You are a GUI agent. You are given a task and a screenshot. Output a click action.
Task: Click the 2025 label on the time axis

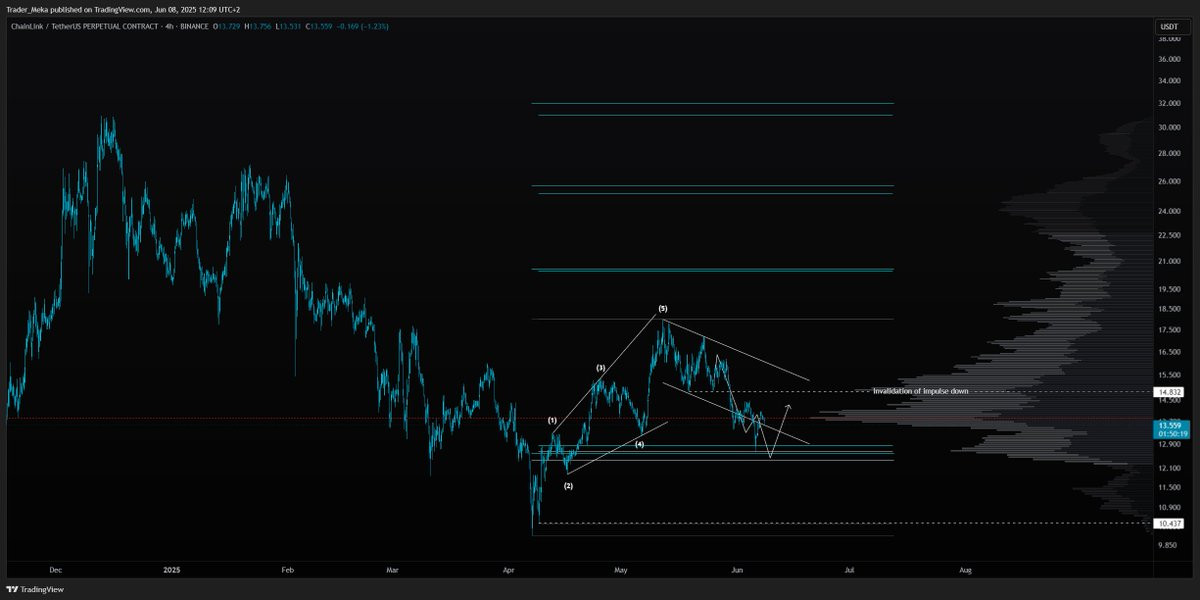click(171, 570)
